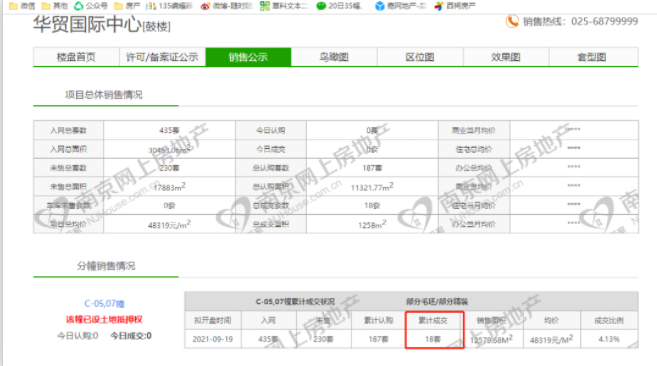Open the 区位图 tab

click(x=420, y=57)
